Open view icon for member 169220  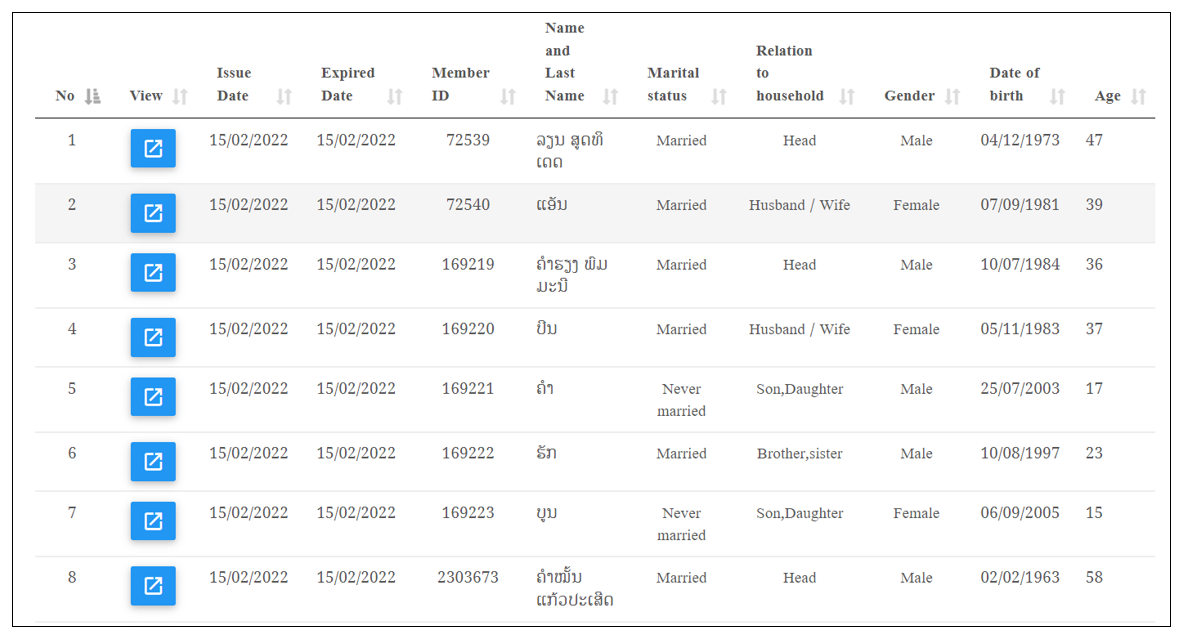(153, 337)
